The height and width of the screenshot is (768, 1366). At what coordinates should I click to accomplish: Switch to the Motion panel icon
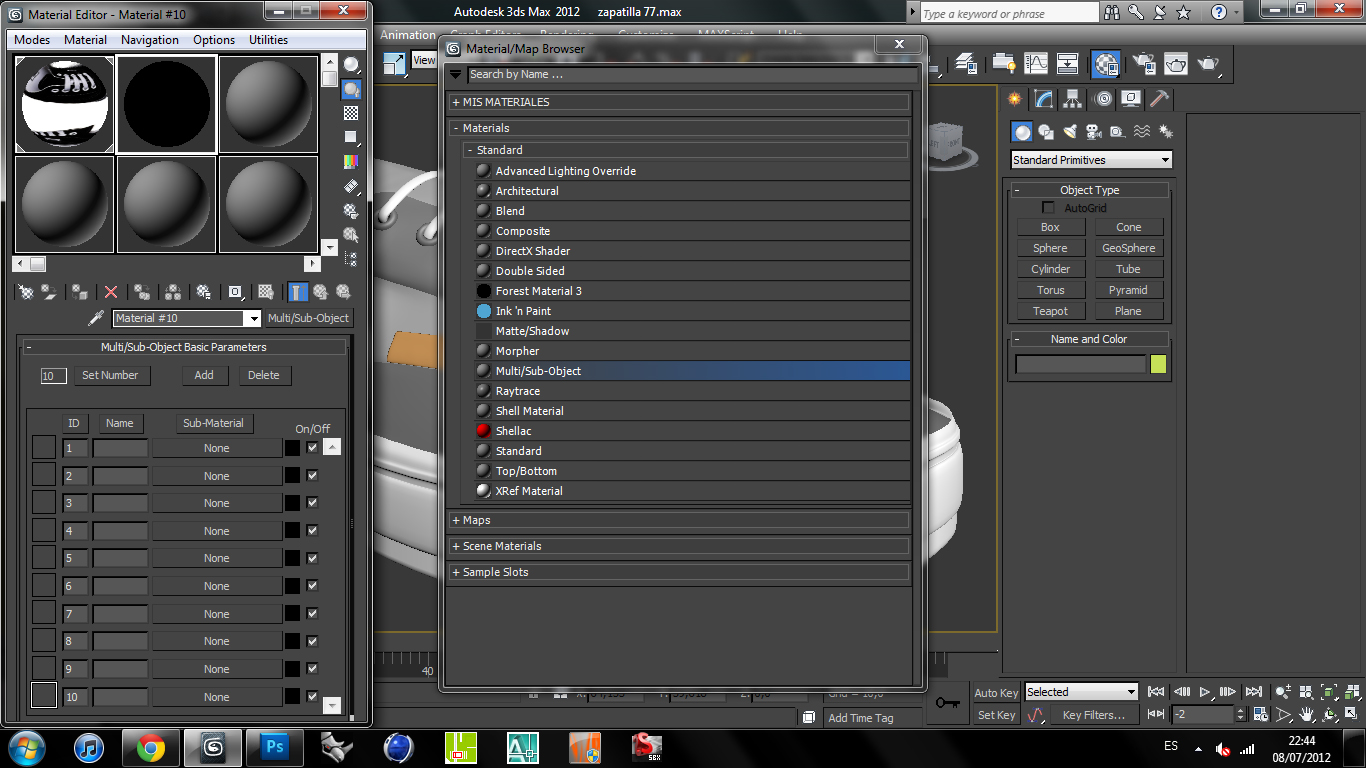point(1103,99)
